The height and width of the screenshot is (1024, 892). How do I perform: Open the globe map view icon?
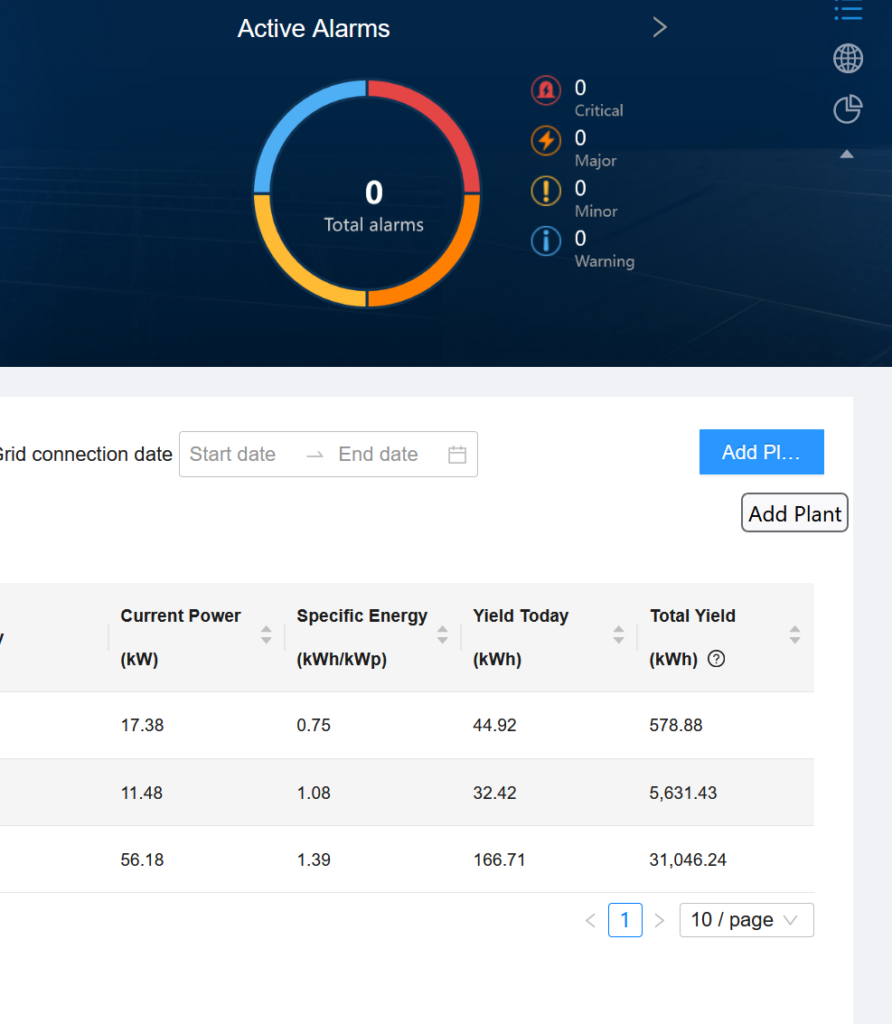point(848,59)
